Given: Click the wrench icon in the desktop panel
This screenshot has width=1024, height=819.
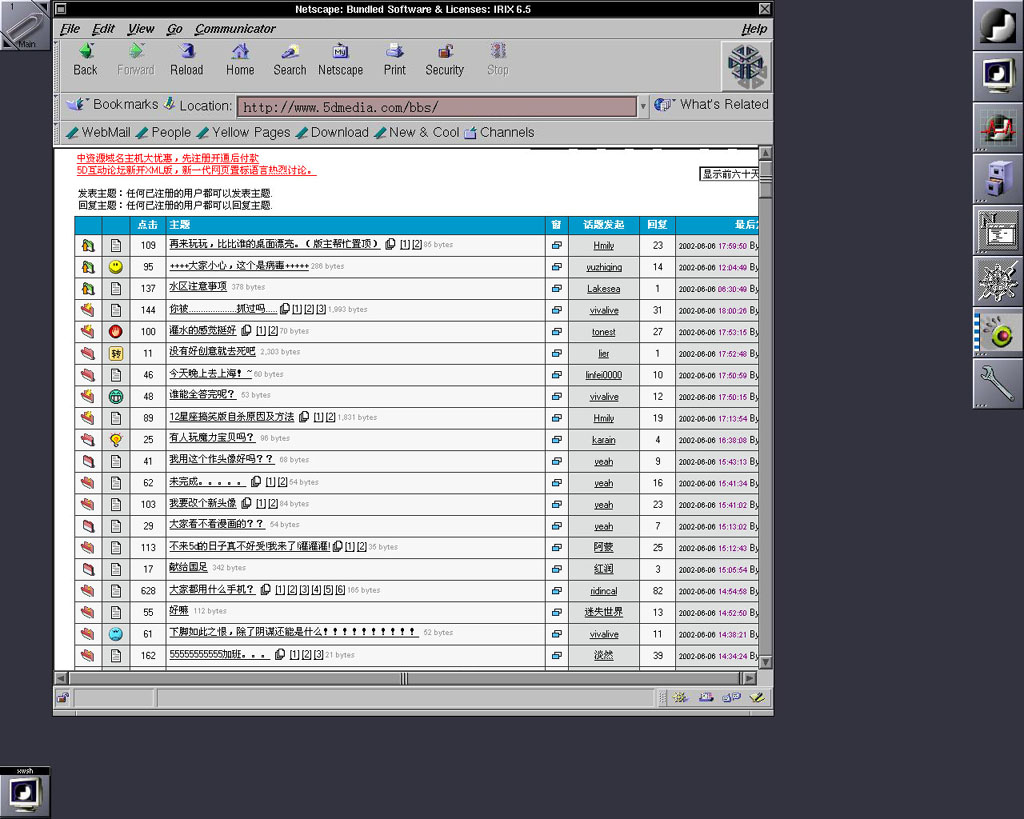Looking at the screenshot, I should (x=998, y=383).
